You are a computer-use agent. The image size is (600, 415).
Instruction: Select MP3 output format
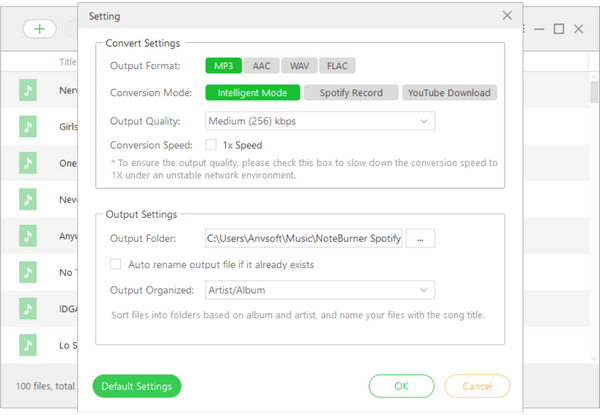(x=223, y=66)
